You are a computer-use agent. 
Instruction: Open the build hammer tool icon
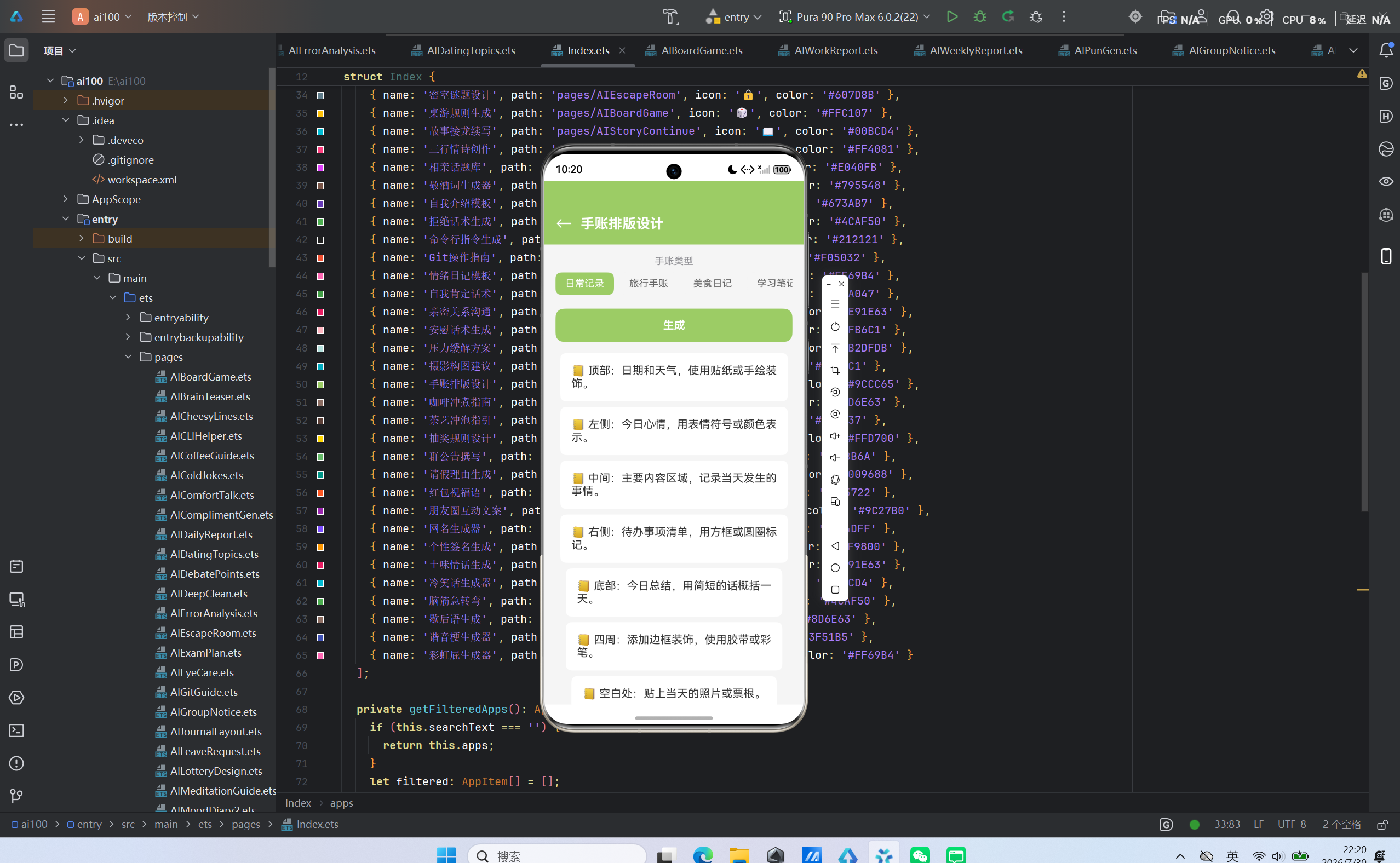click(670, 16)
